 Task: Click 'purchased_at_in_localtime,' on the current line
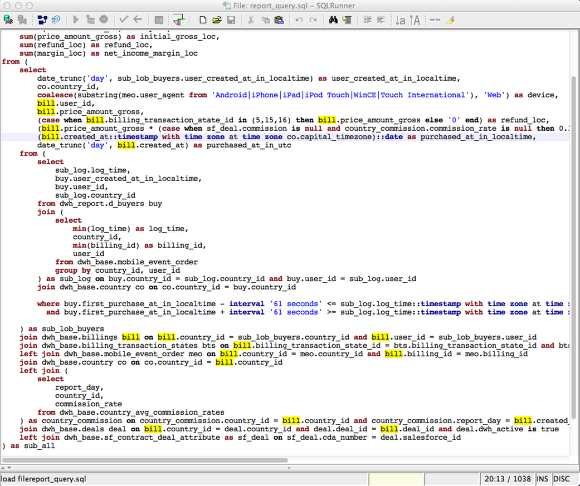(x=478, y=137)
